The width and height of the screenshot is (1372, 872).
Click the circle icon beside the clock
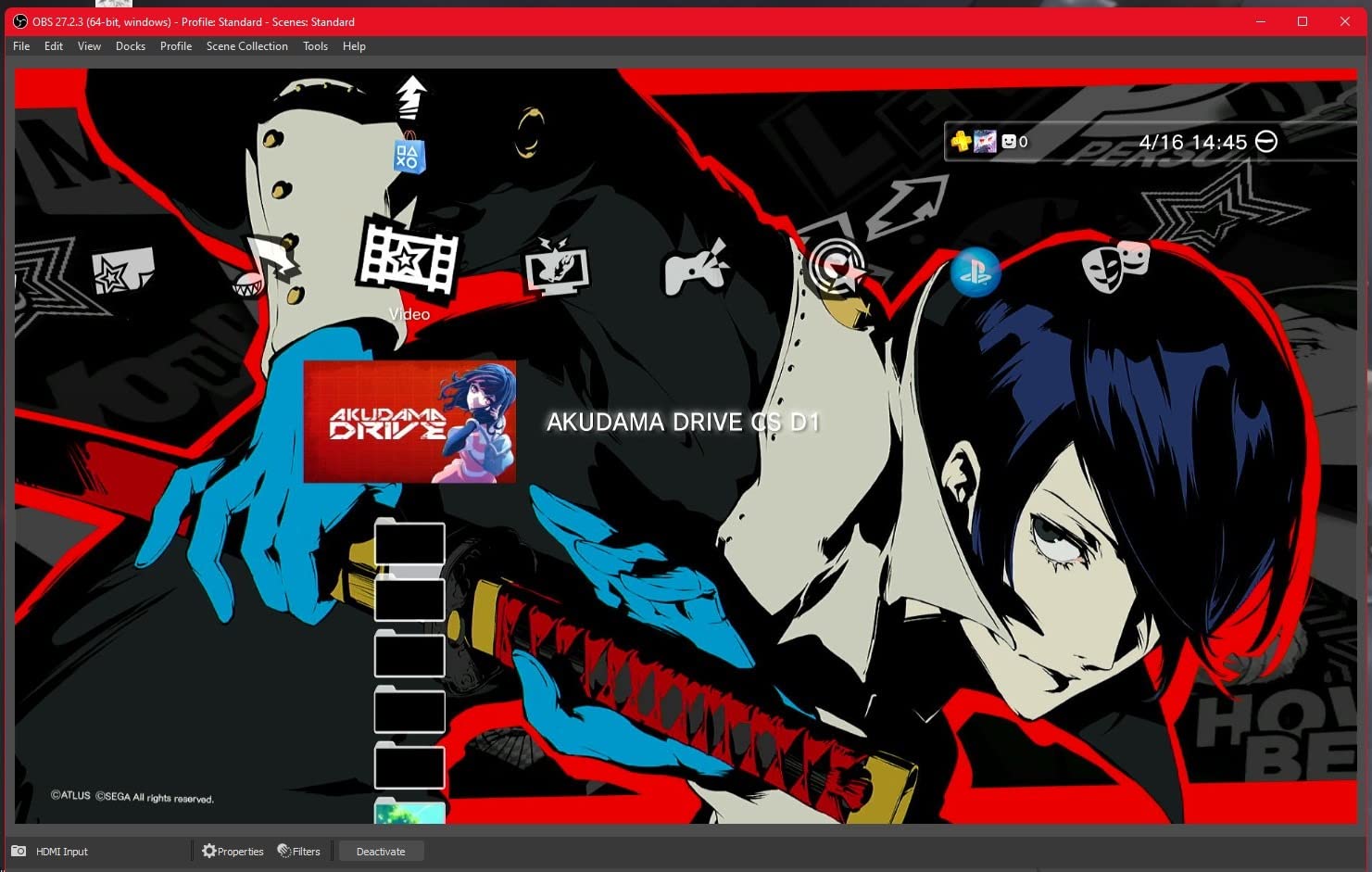(x=1266, y=141)
